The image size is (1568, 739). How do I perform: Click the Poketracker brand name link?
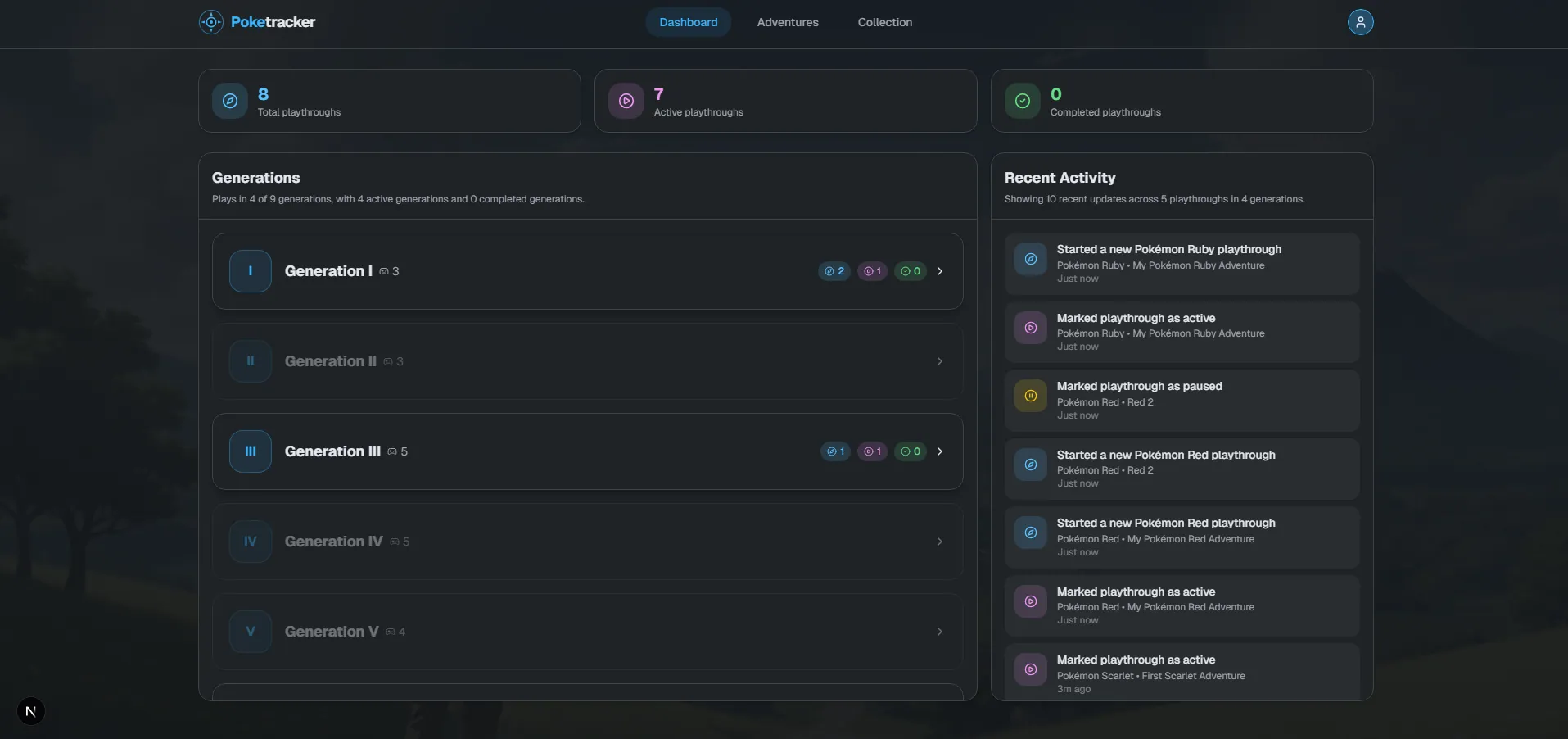[x=273, y=22]
